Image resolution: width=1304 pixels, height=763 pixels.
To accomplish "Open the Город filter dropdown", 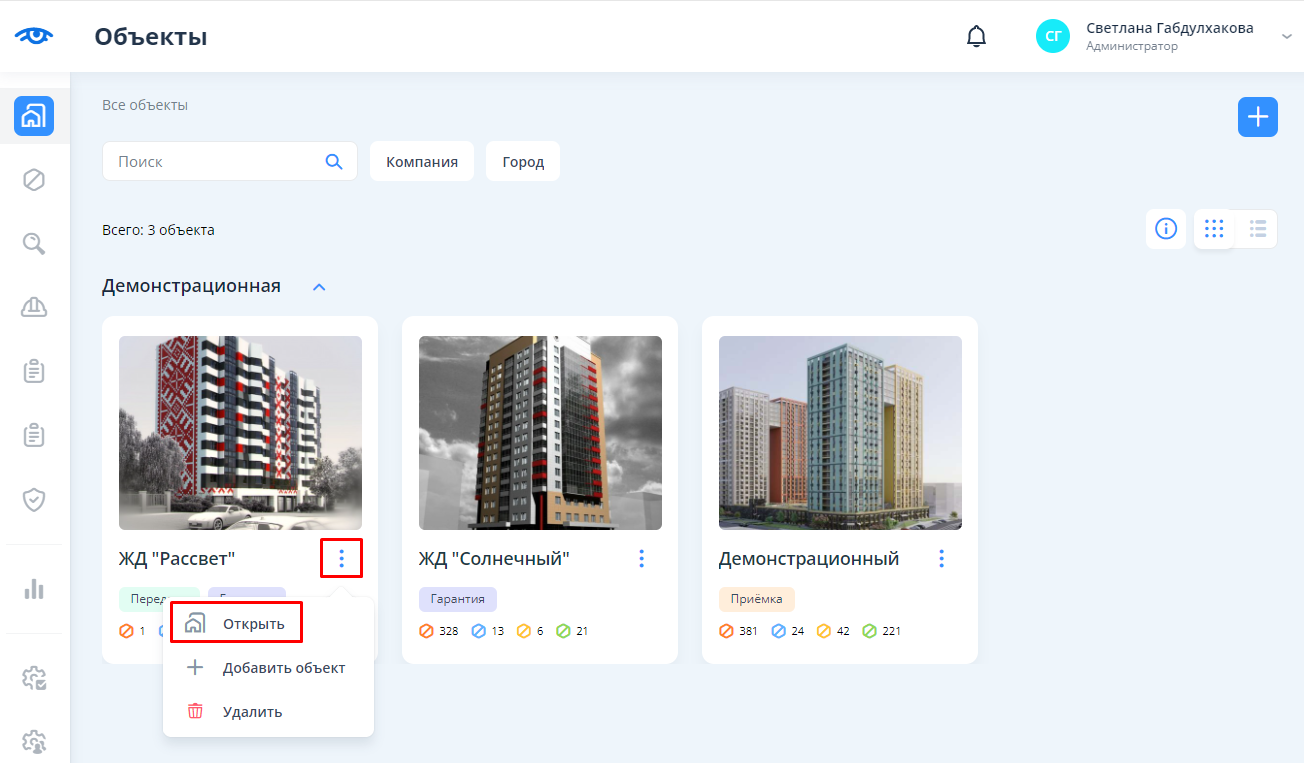I will pos(523,162).
